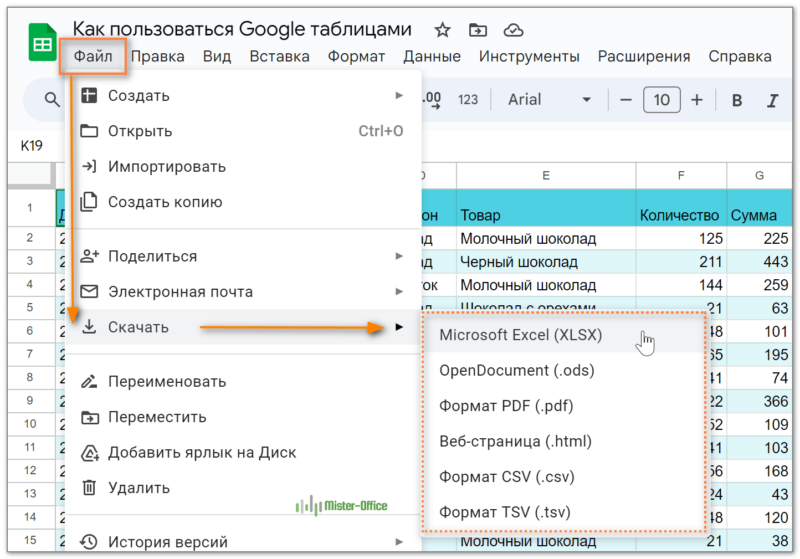800x559 pixels.
Task: Click the История версий menu entry
Action: pyautogui.click(x=242, y=542)
